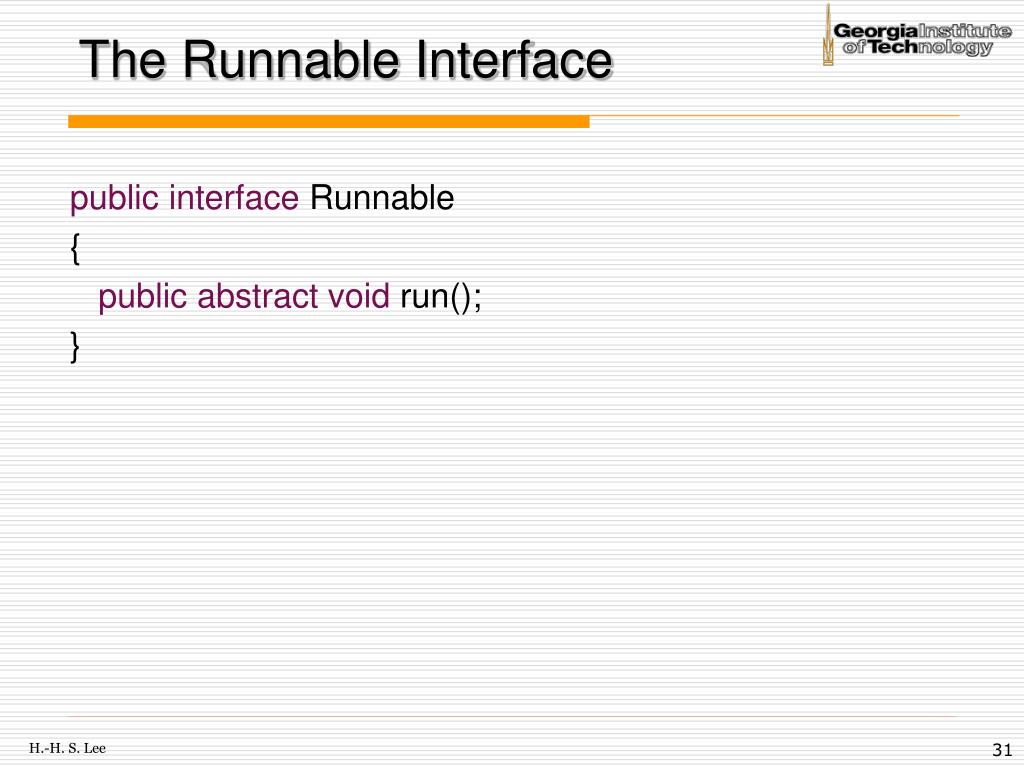Click the slide number 31
Image resolution: width=1024 pixels, height=768 pixels.
[x=1002, y=750]
